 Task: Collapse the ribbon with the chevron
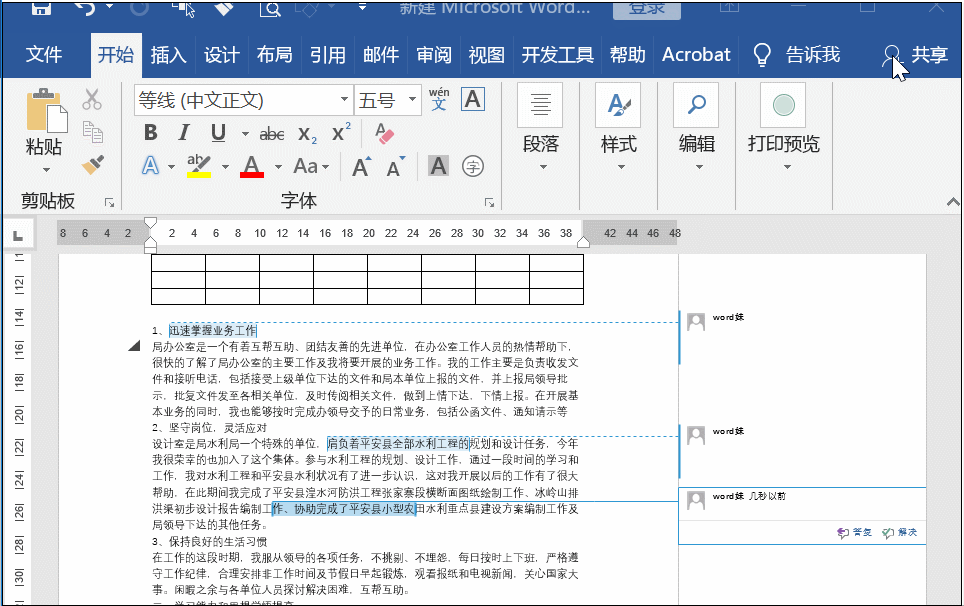[953, 202]
